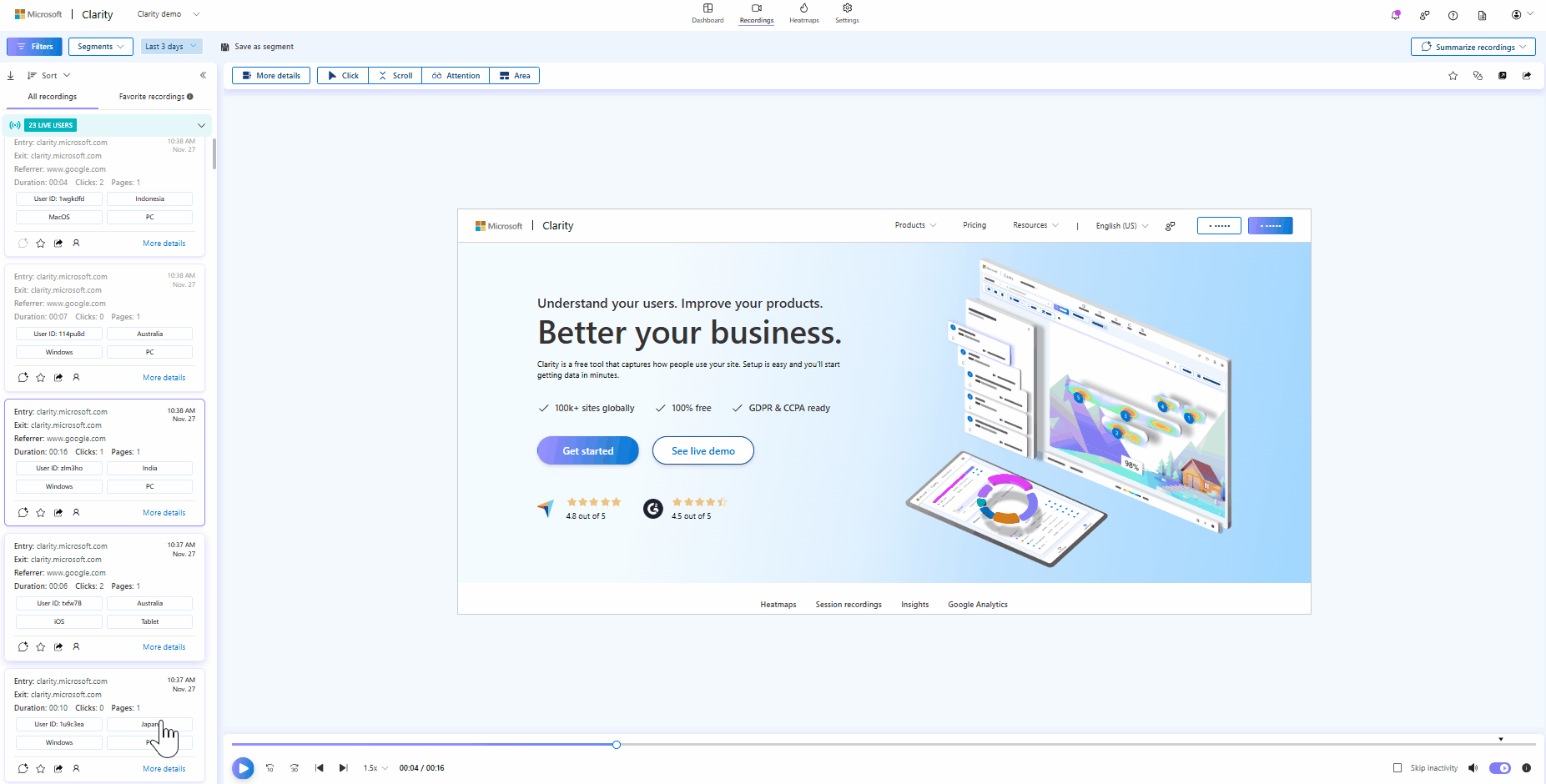Open More details for Indonesia 1wgkdfd recording
Screen dimensions: 1546x784
(164, 244)
